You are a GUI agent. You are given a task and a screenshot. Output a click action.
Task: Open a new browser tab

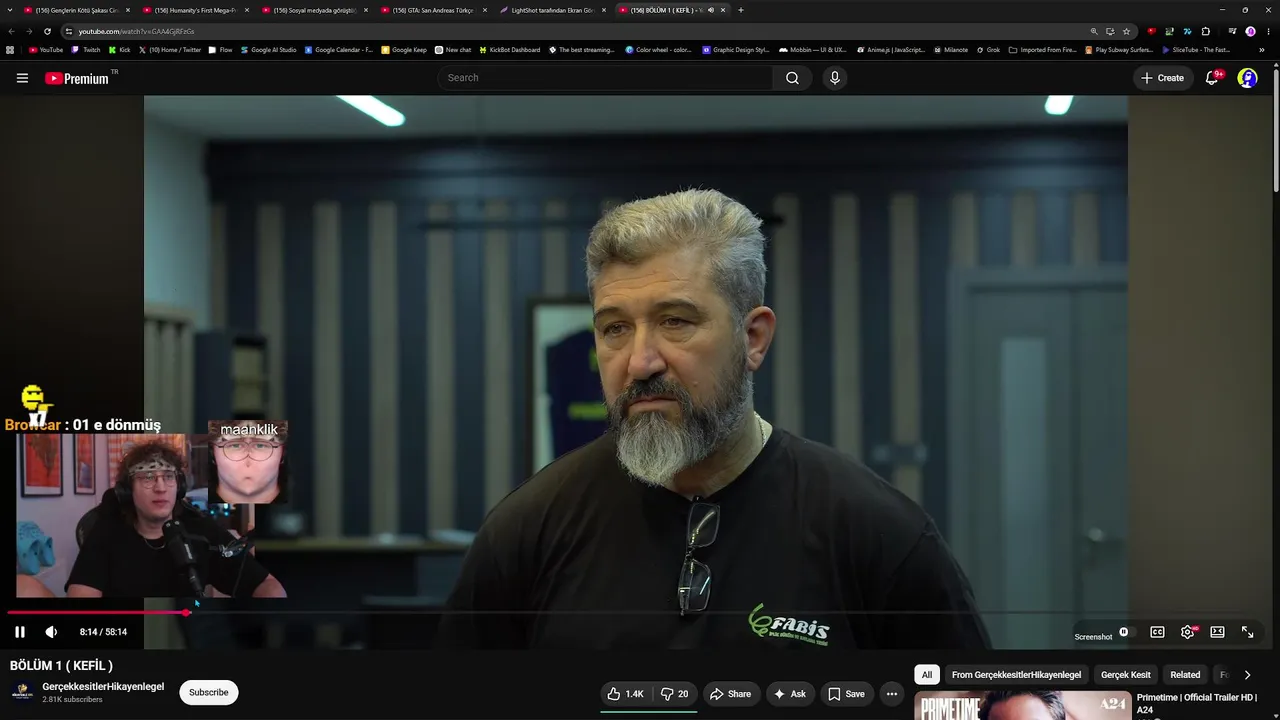pyautogui.click(x=740, y=10)
